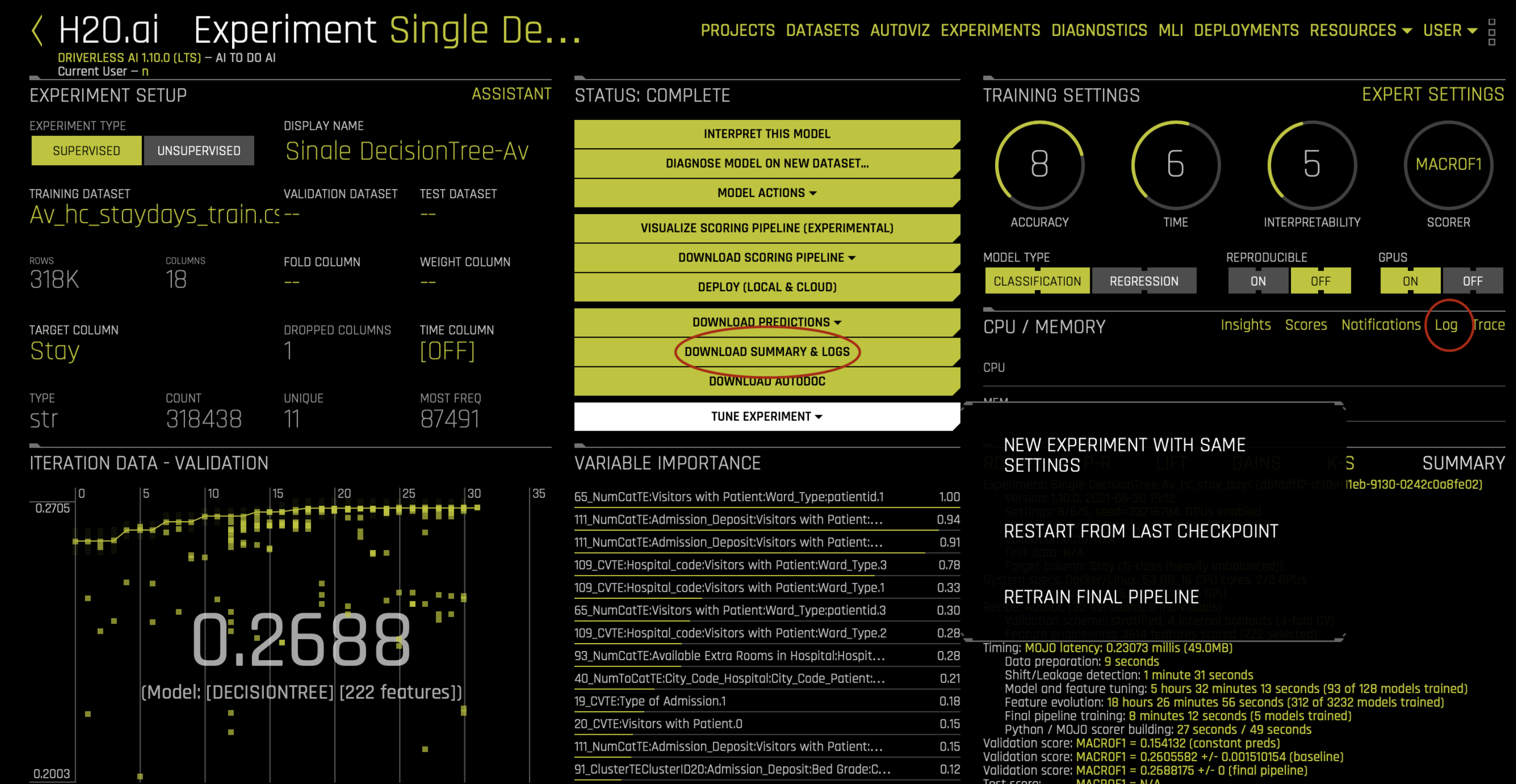Click the Accuracy dial showing 8

1039,165
